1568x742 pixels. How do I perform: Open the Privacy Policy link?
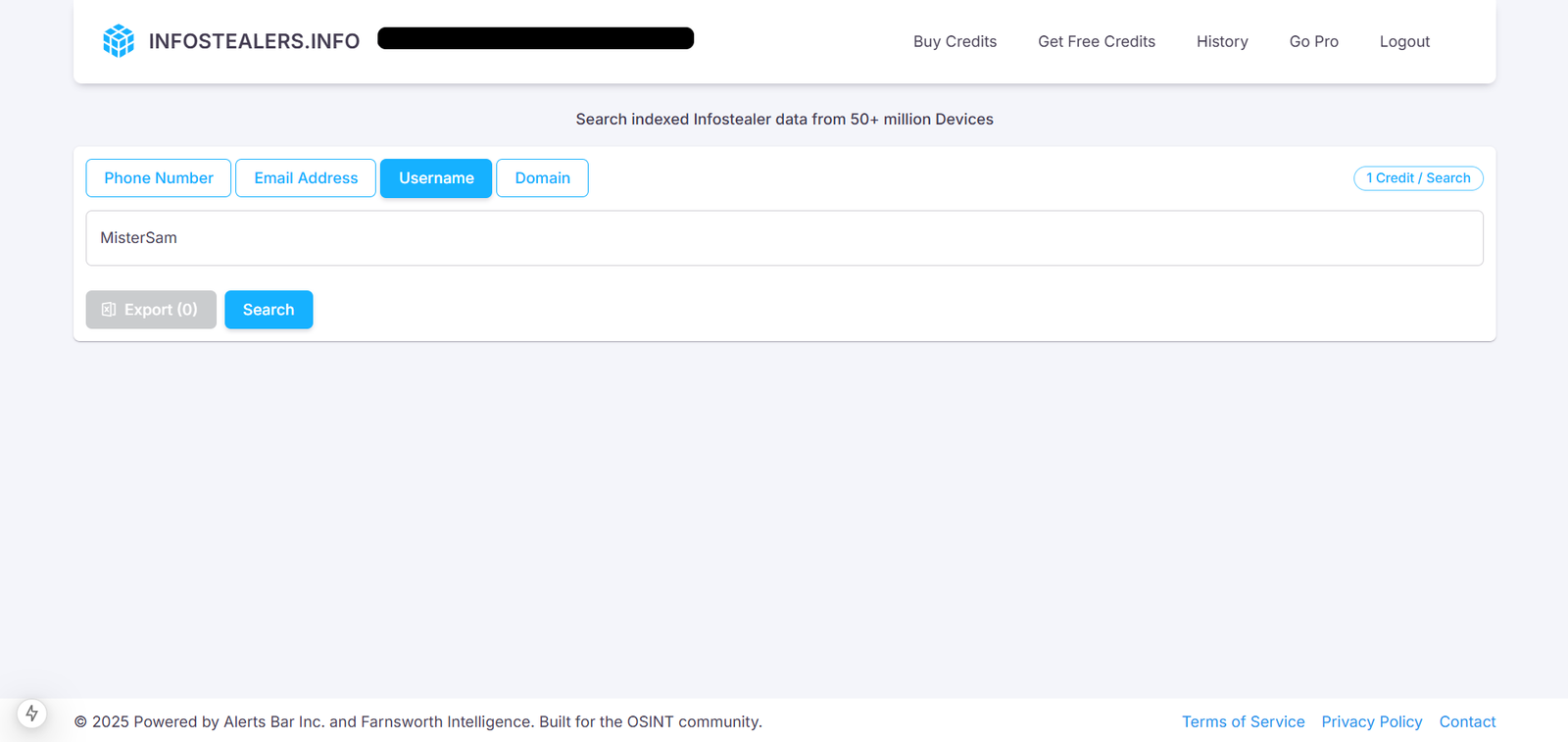(1371, 721)
